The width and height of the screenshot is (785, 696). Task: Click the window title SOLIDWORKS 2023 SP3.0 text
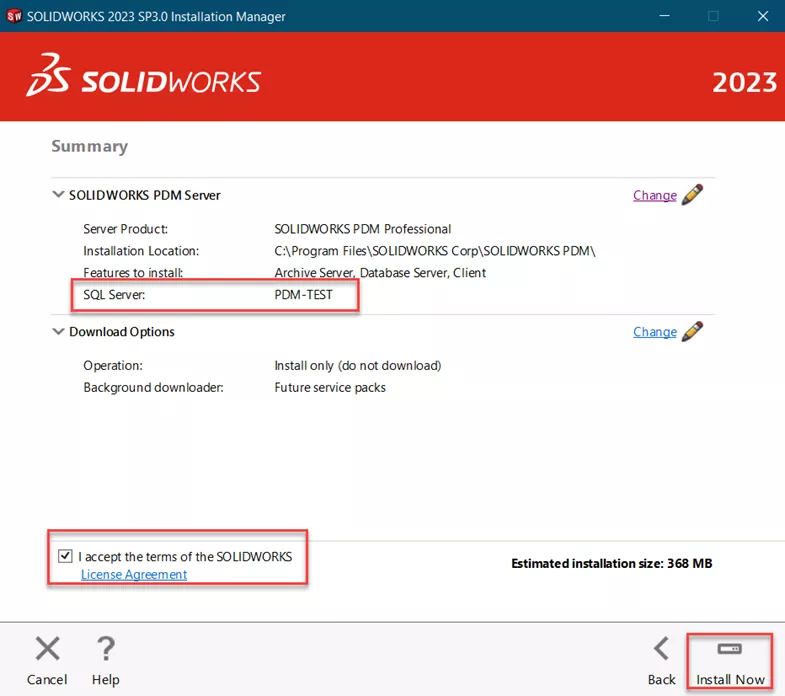pos(156,17)
